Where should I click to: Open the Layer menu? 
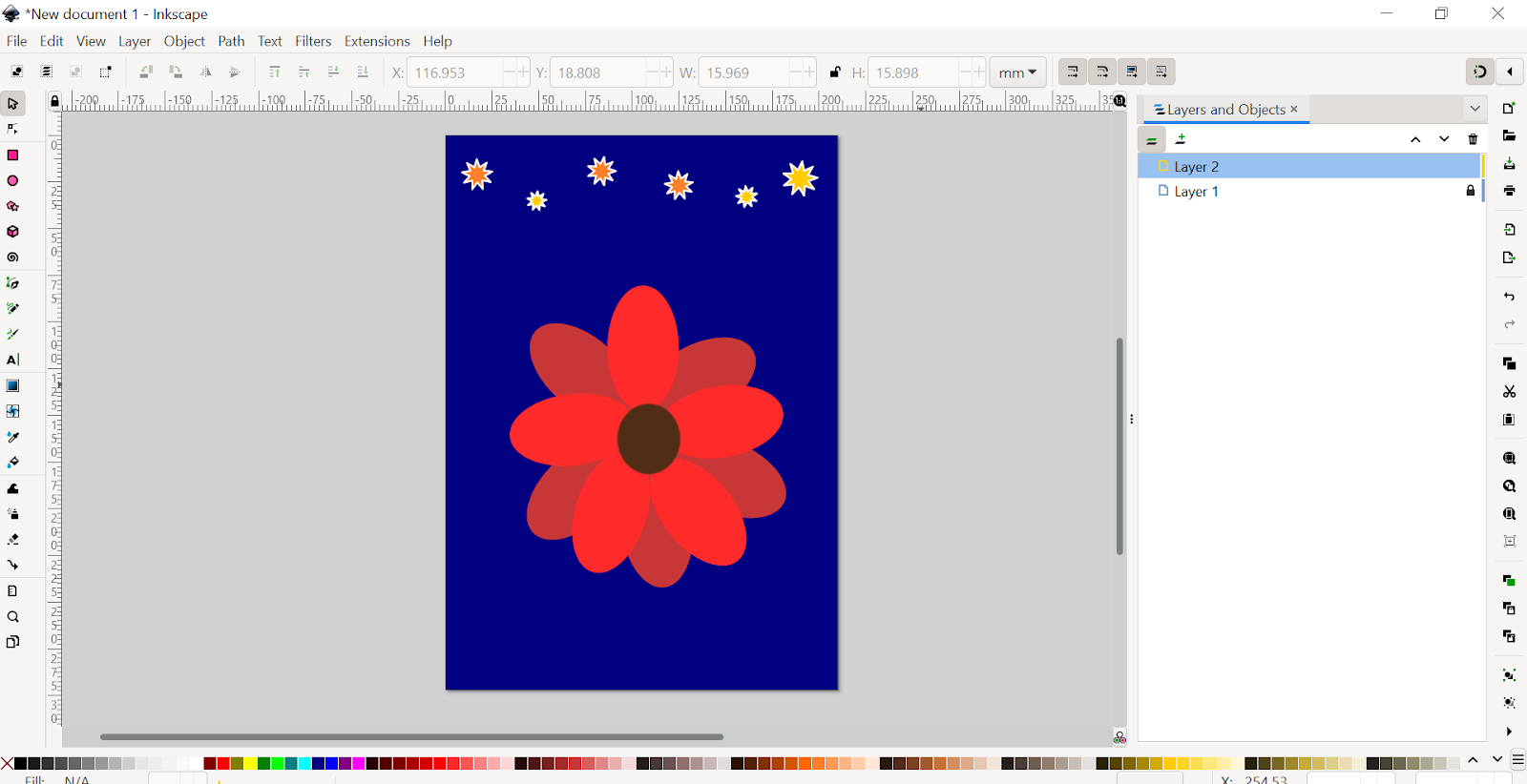(x=135, y=41)
